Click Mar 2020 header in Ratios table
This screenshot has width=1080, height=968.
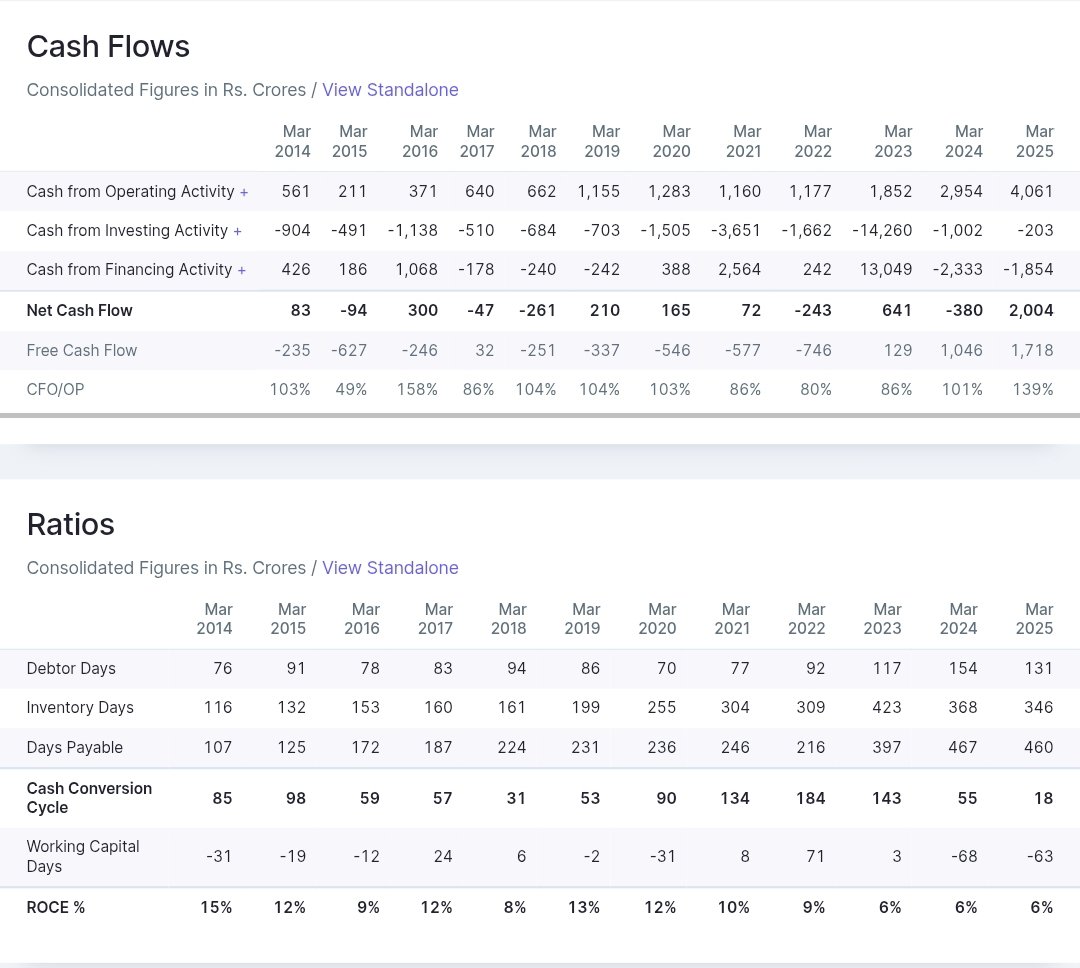point(657,619)
